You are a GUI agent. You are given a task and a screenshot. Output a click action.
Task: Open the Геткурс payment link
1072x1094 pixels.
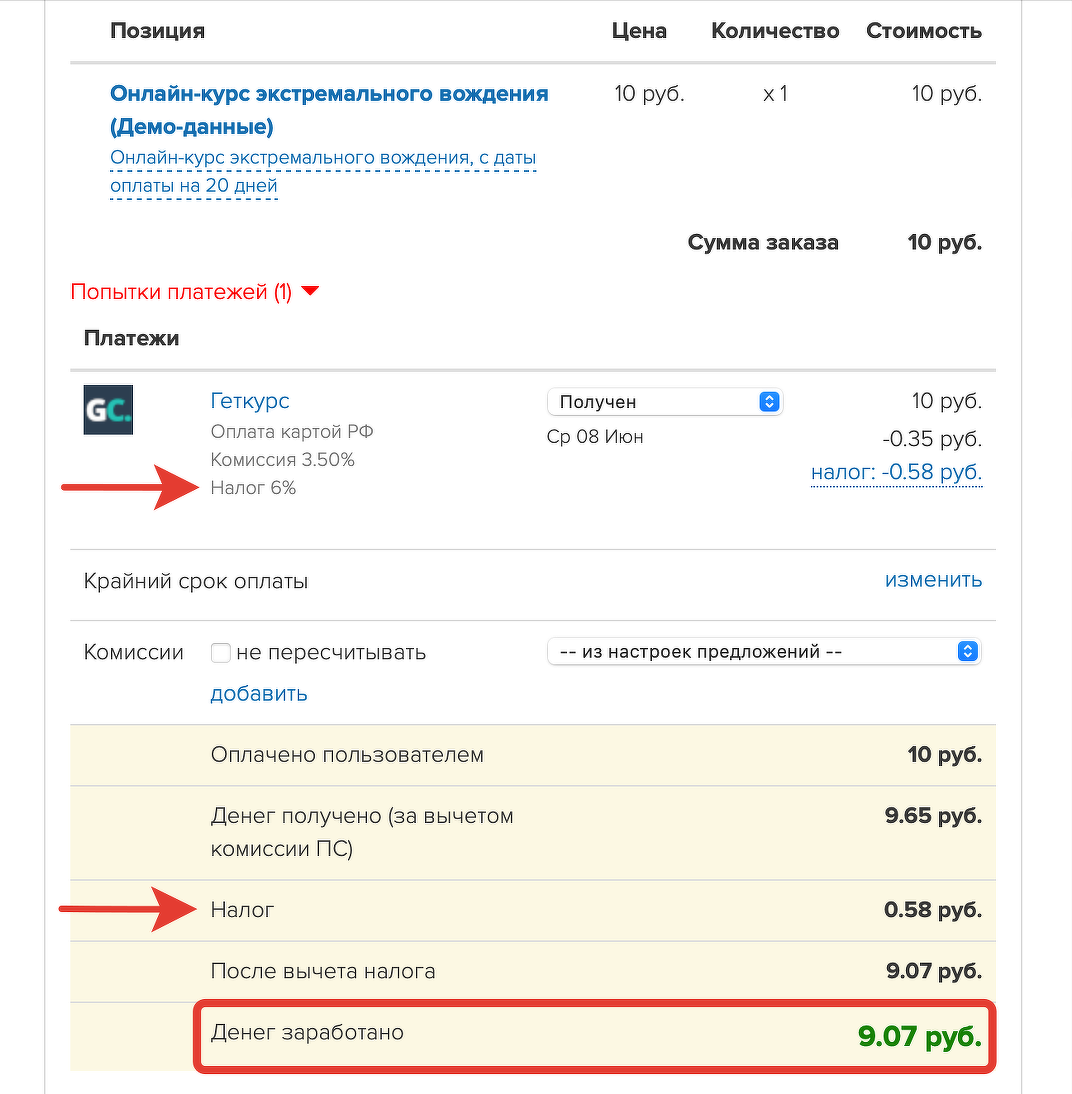250,400
